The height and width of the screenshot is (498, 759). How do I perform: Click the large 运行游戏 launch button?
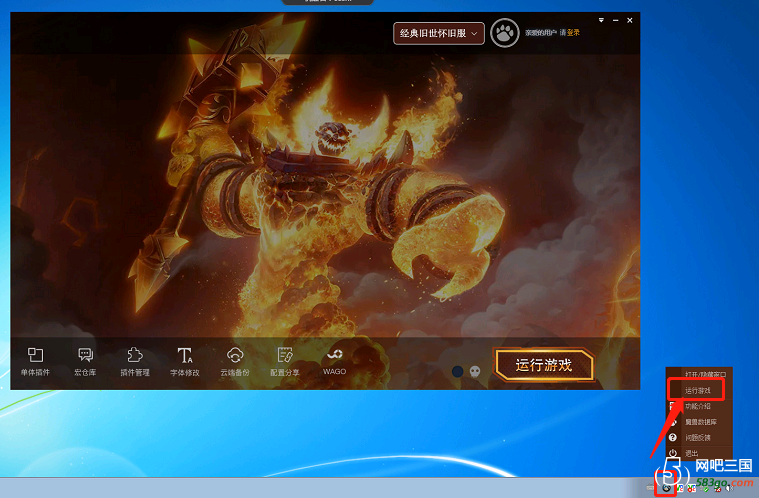544,365
